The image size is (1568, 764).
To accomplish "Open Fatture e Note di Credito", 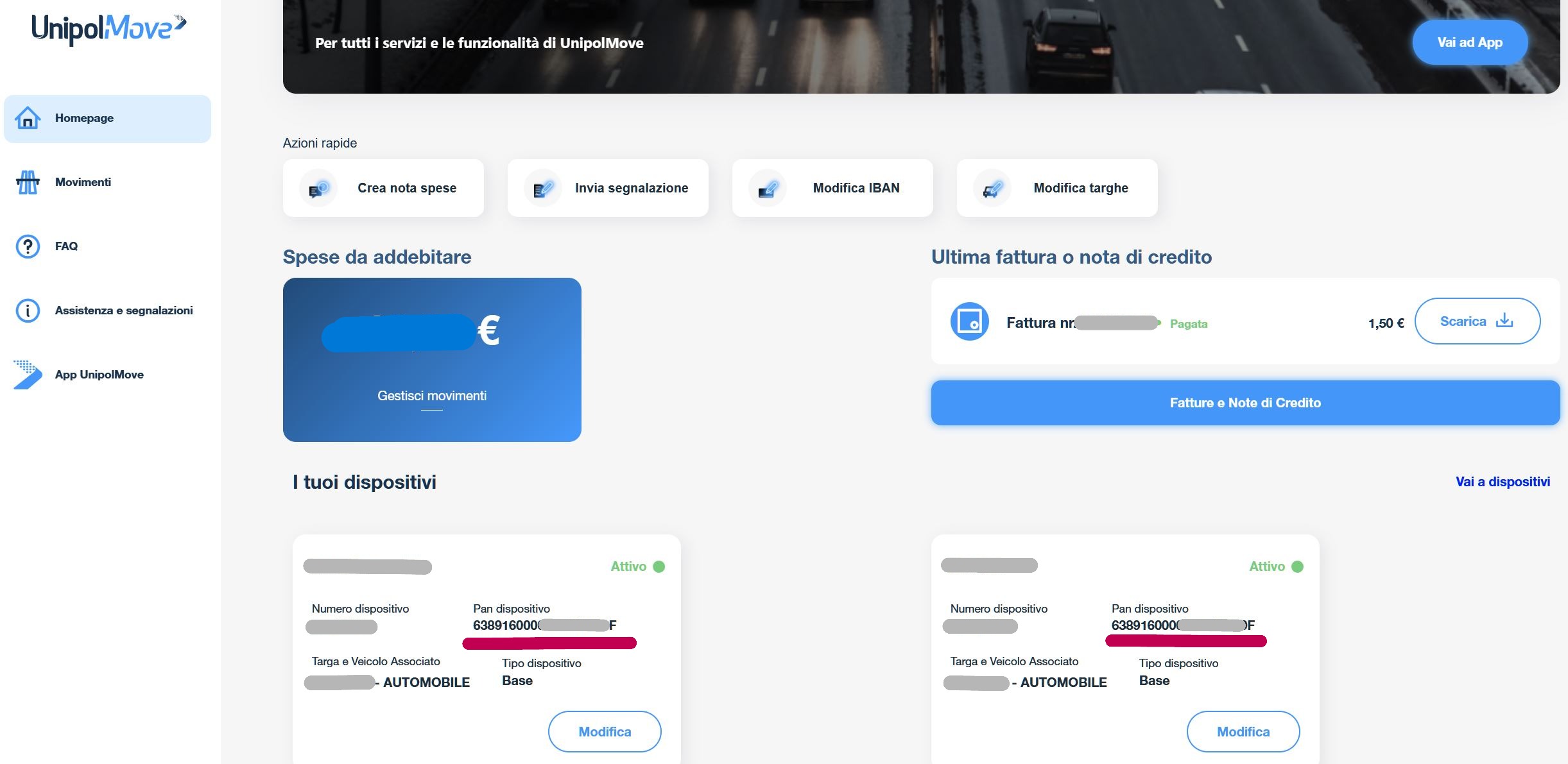I will pyautogui.click(x=1245, y=403).
